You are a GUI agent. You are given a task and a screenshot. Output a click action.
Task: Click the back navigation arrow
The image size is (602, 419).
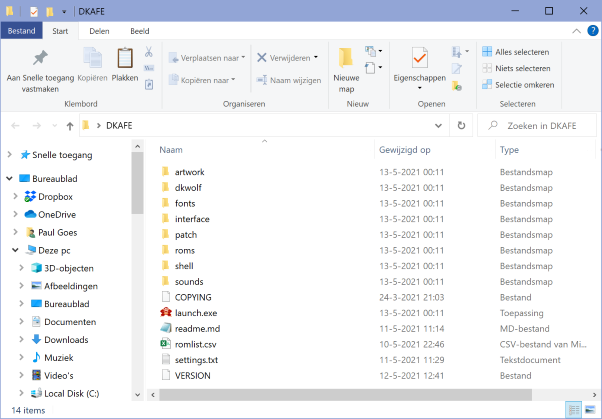(15, 126)
